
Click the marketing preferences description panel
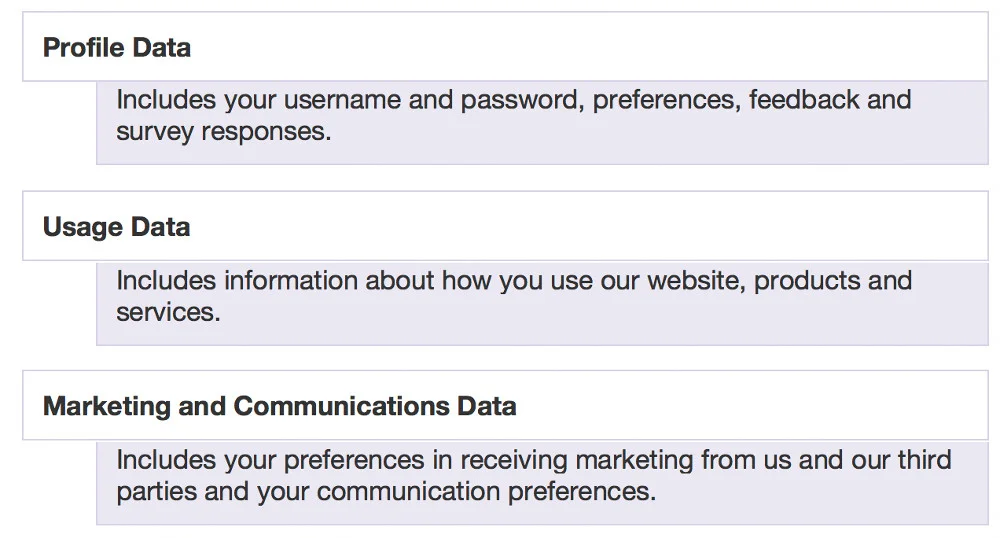[x=542, y=483]
